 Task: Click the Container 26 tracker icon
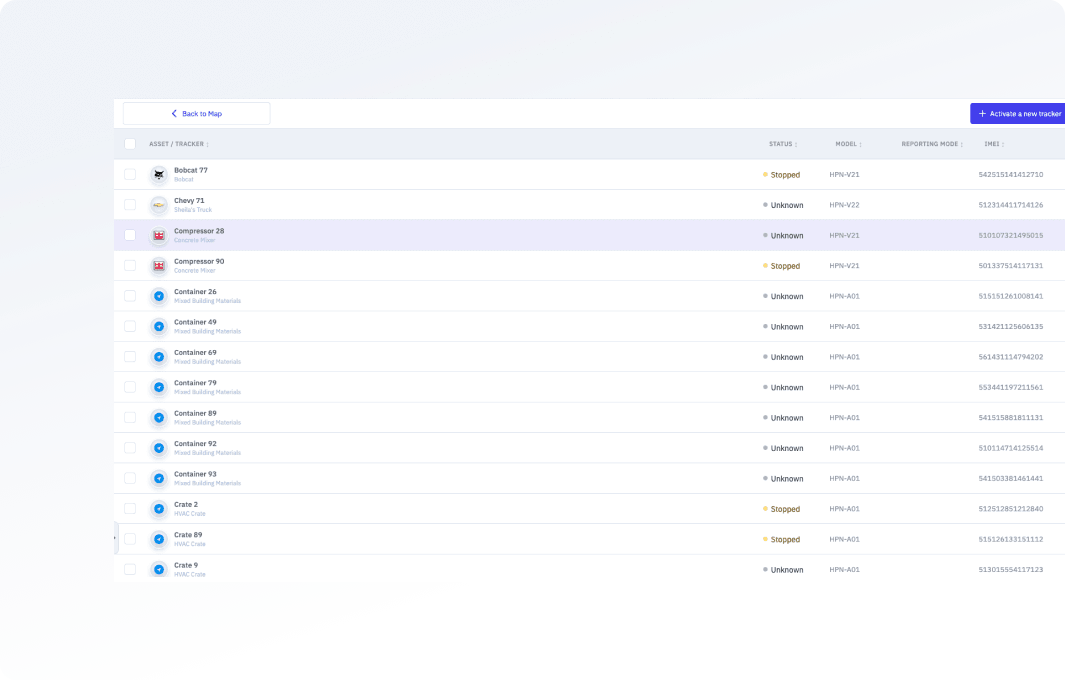159,296
